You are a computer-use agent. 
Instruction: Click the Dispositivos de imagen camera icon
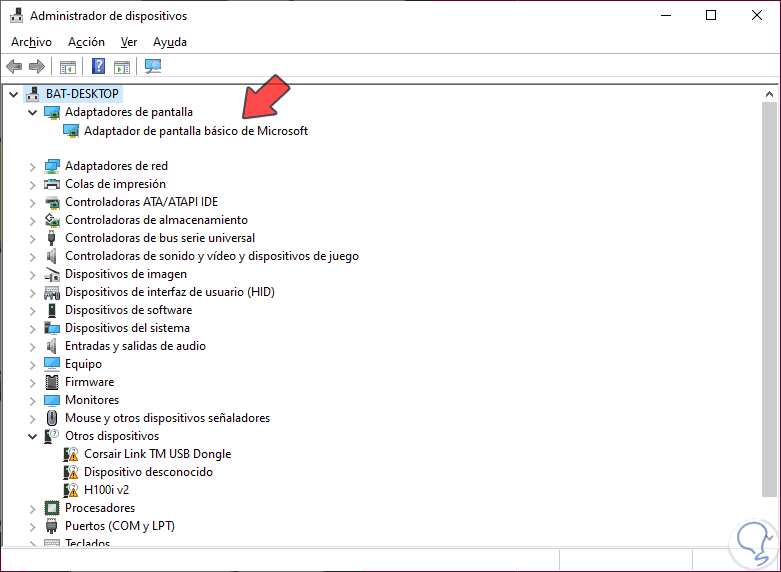pyautogui.click(x=52, y=274)
